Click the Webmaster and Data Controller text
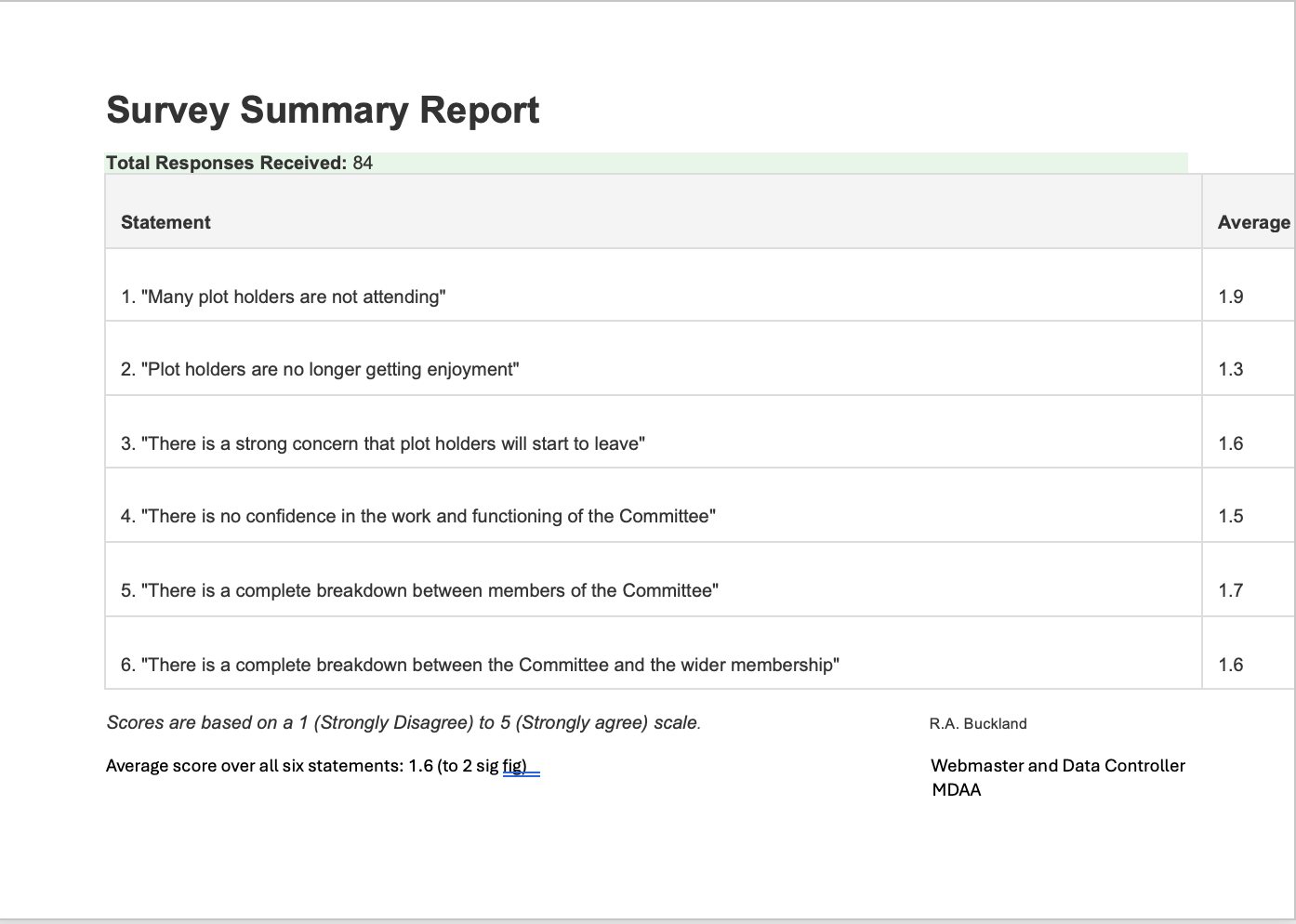This screenshot has height=924, width=1296. pos(1058,765)
